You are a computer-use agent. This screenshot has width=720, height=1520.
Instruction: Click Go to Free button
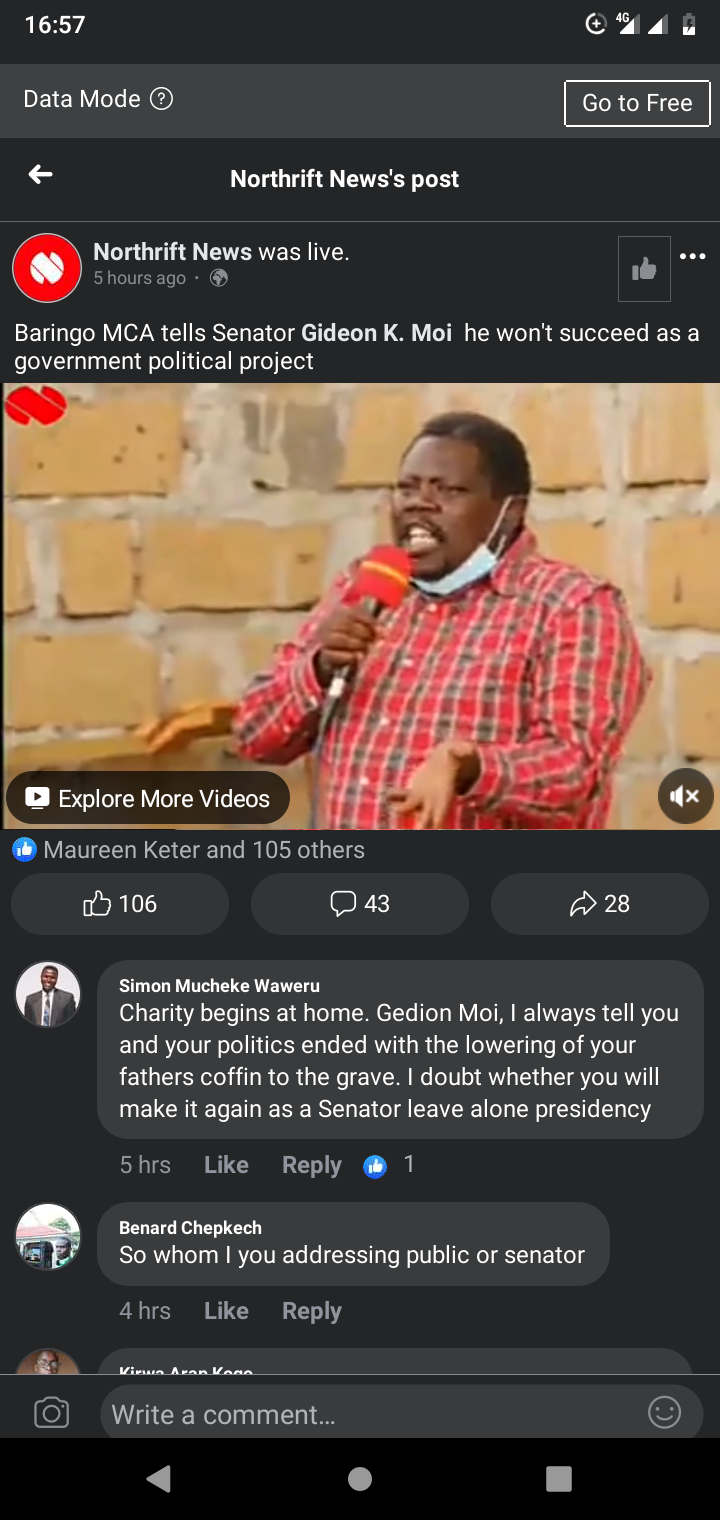[x=637, y=103]
